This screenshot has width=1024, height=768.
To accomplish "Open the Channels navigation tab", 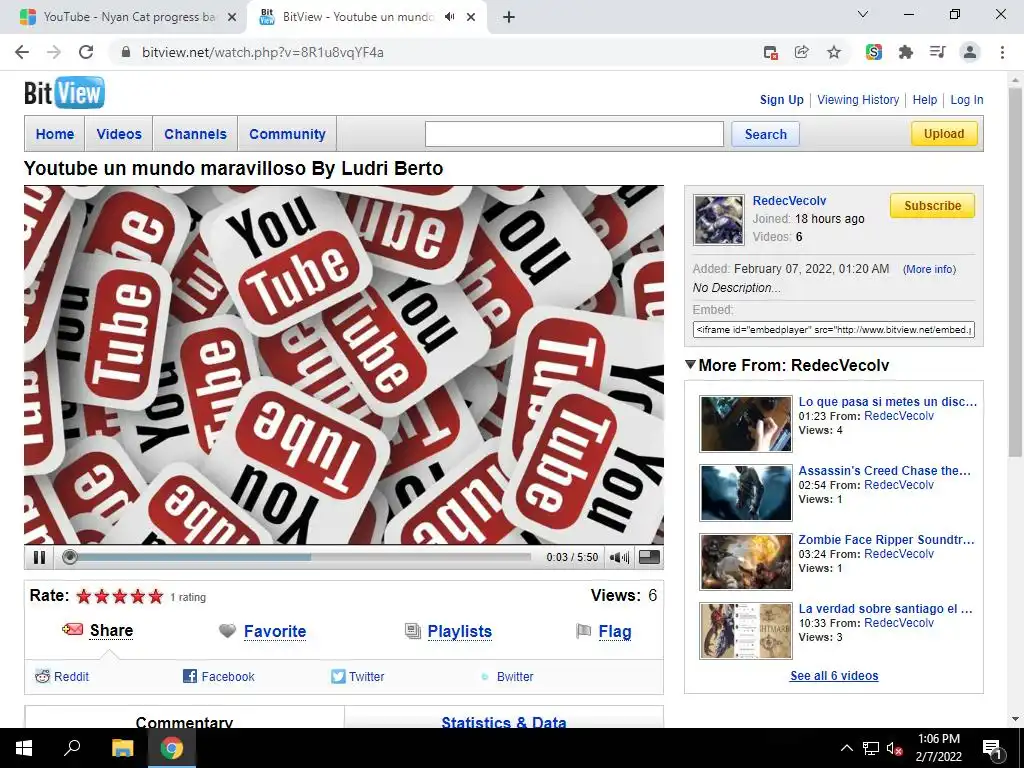I will click(x=195, y=134).
